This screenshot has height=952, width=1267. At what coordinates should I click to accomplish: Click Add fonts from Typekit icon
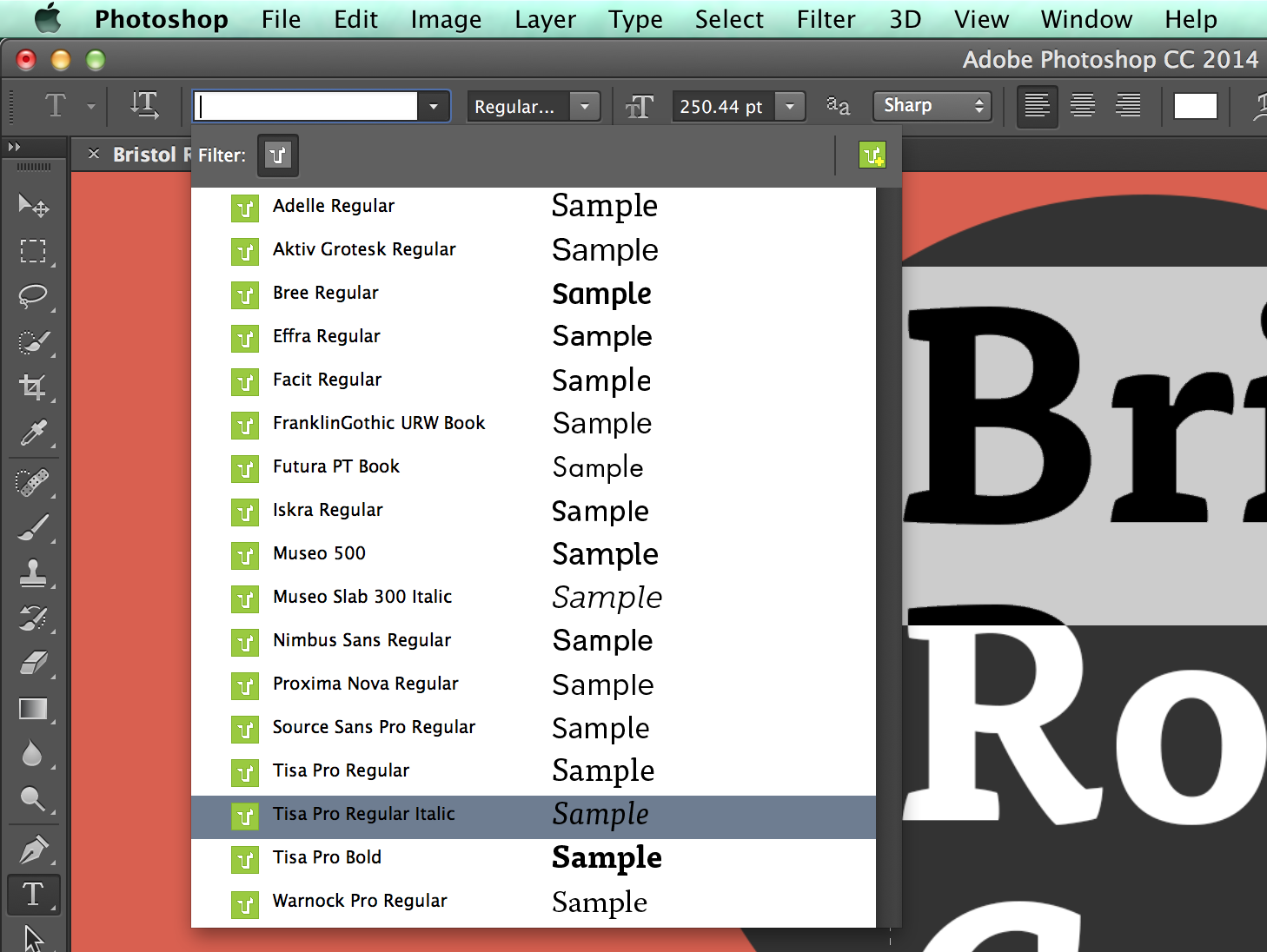pyautogui.click(x=872, y=155)
